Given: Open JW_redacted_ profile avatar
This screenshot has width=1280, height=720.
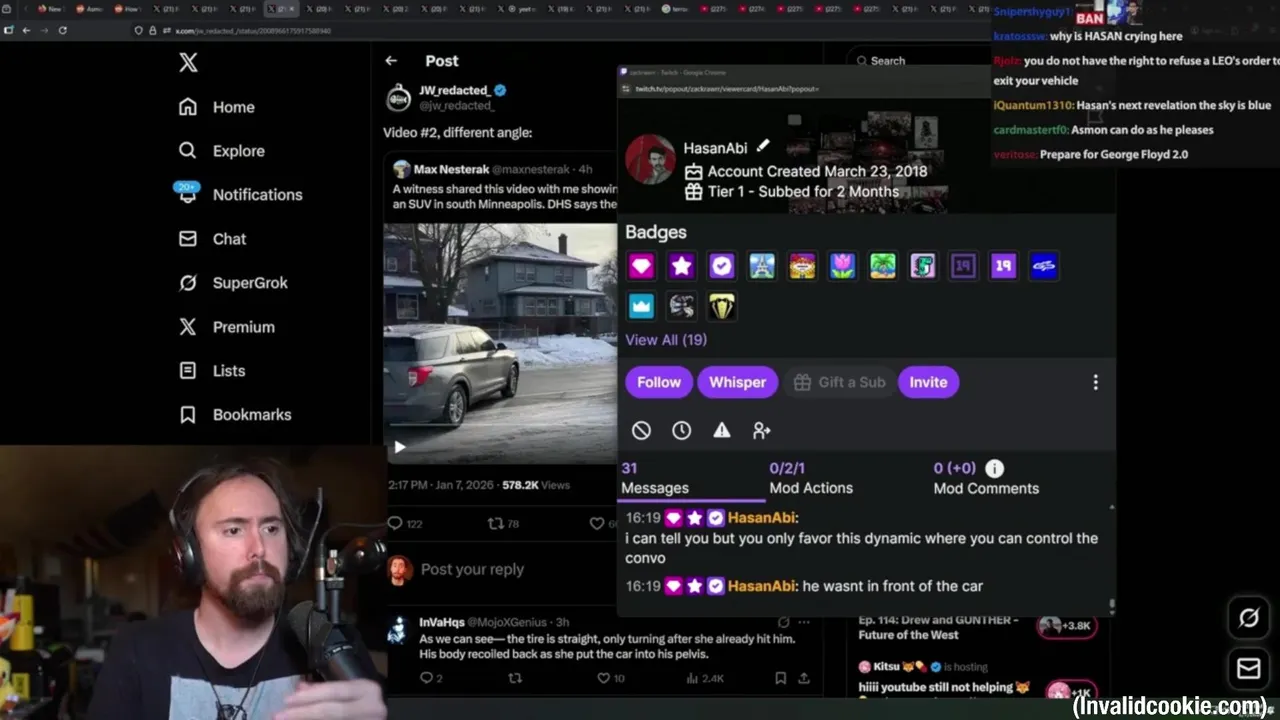Looking at the screenshot, I should (x=399, y=97).
